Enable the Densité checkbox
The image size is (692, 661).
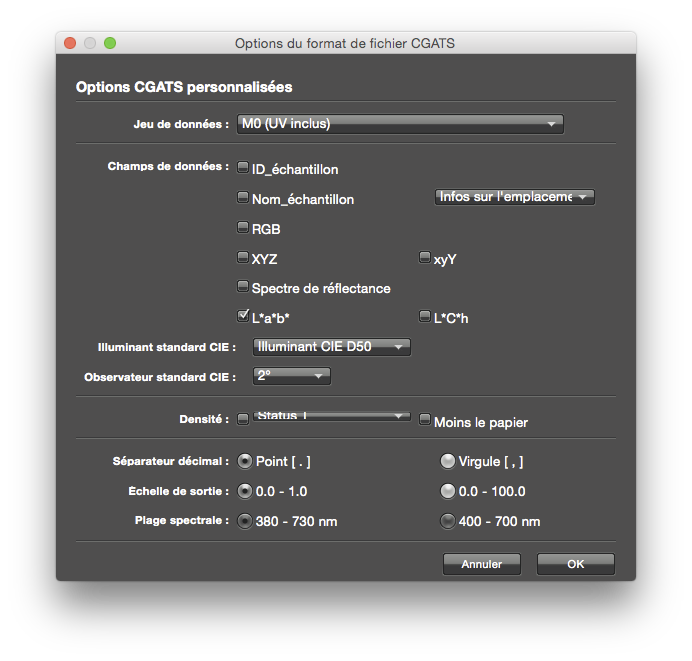242,420
